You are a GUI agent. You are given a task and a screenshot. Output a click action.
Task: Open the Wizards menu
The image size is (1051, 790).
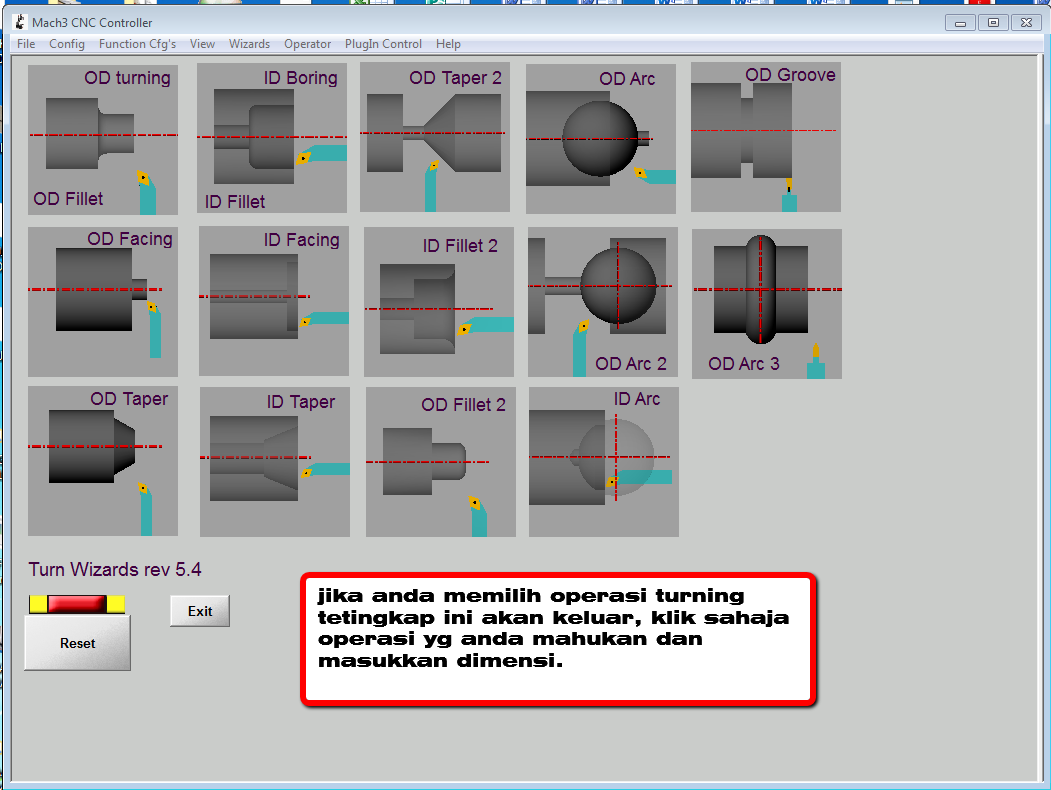(x=249, y=44)
